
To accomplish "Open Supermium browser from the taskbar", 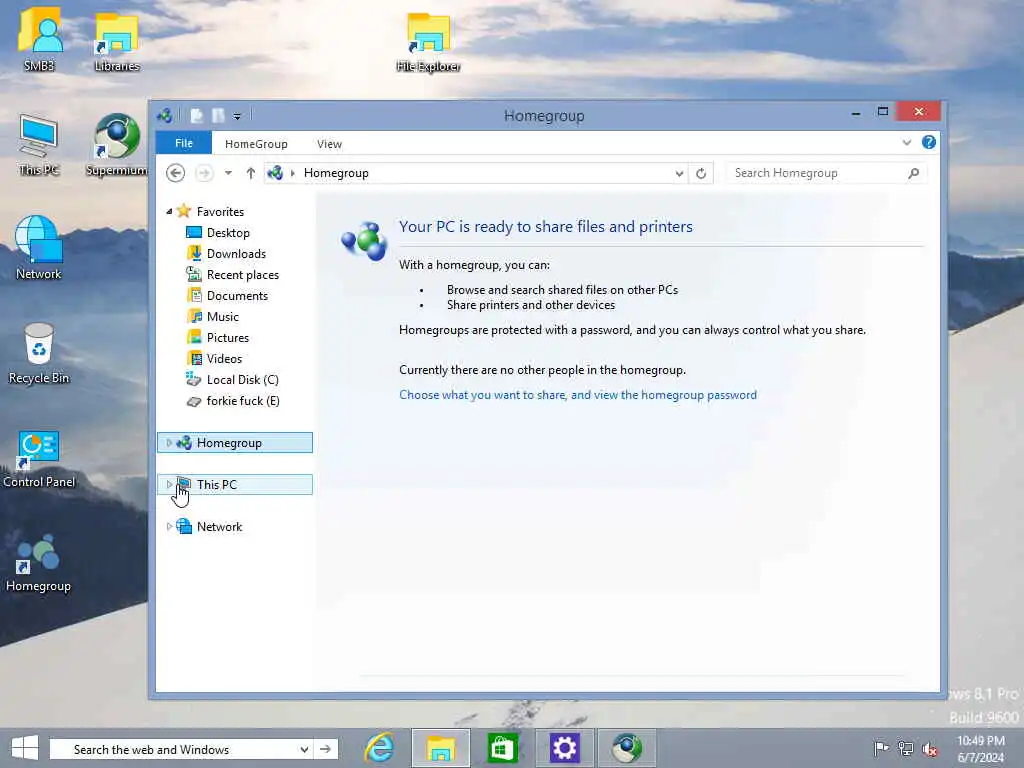I will pos(627,748).
